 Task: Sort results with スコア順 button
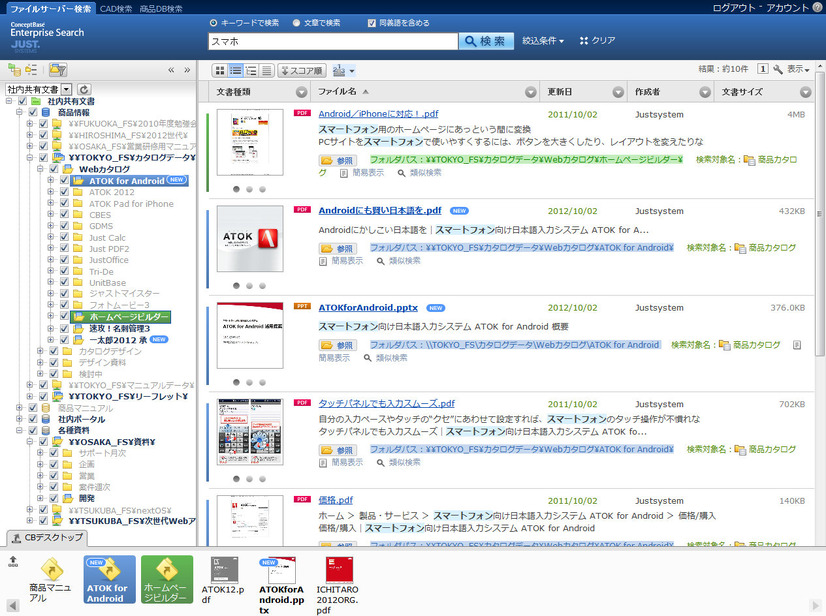(302, 71)
